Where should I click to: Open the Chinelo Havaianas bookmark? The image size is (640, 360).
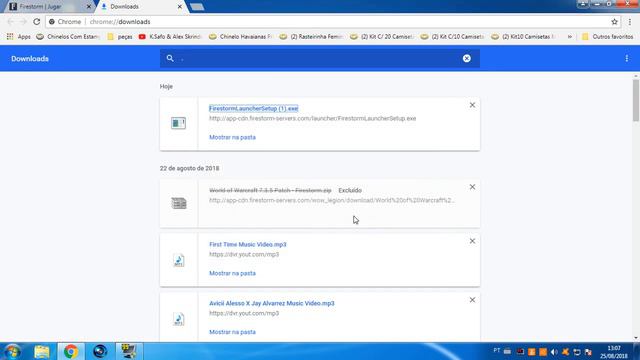click(240, 37)
